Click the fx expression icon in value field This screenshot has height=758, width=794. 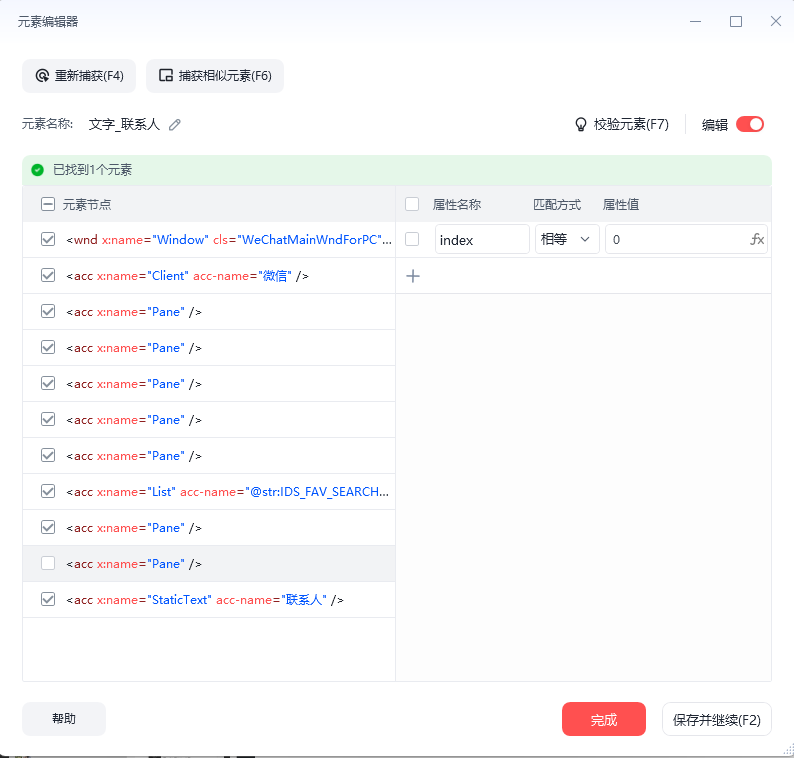pos(757,240)
